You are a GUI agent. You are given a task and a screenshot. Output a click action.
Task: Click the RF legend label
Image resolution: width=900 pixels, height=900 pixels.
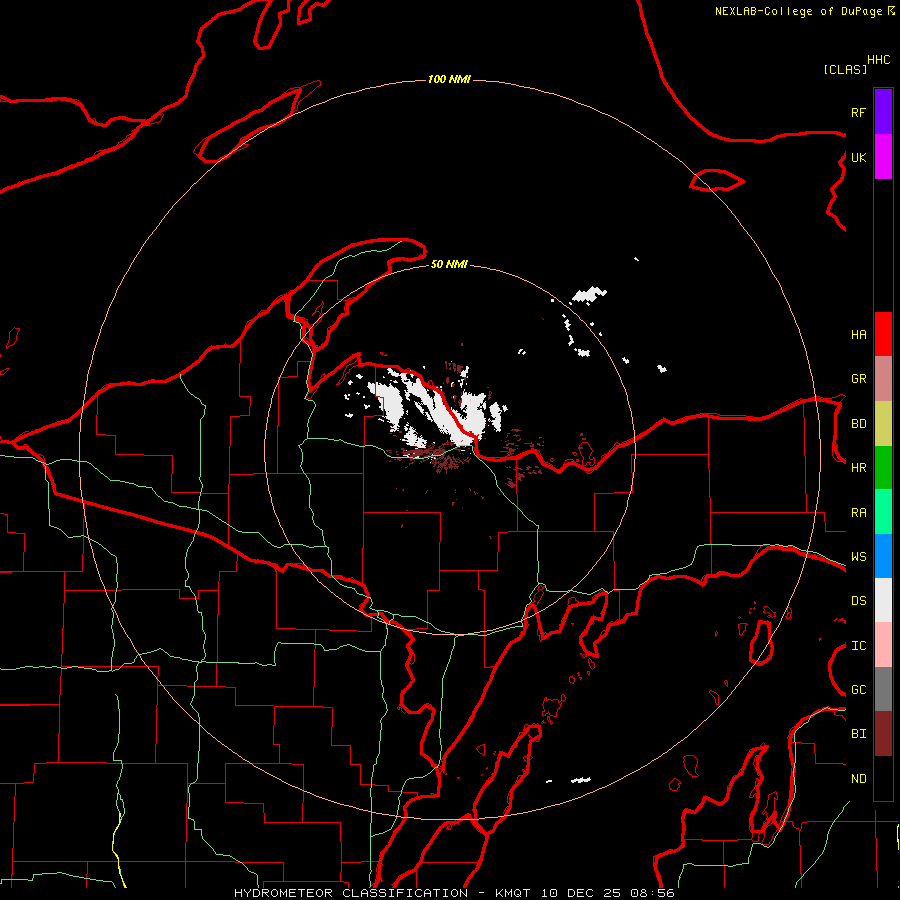click(858, 112)
